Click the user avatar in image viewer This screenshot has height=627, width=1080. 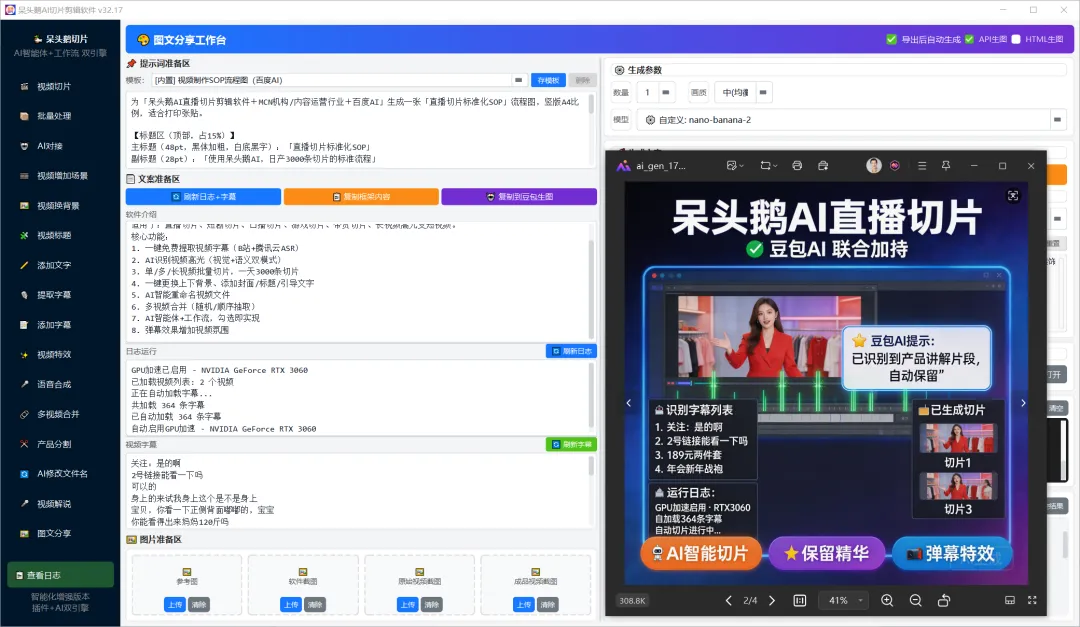pos(873,166)
